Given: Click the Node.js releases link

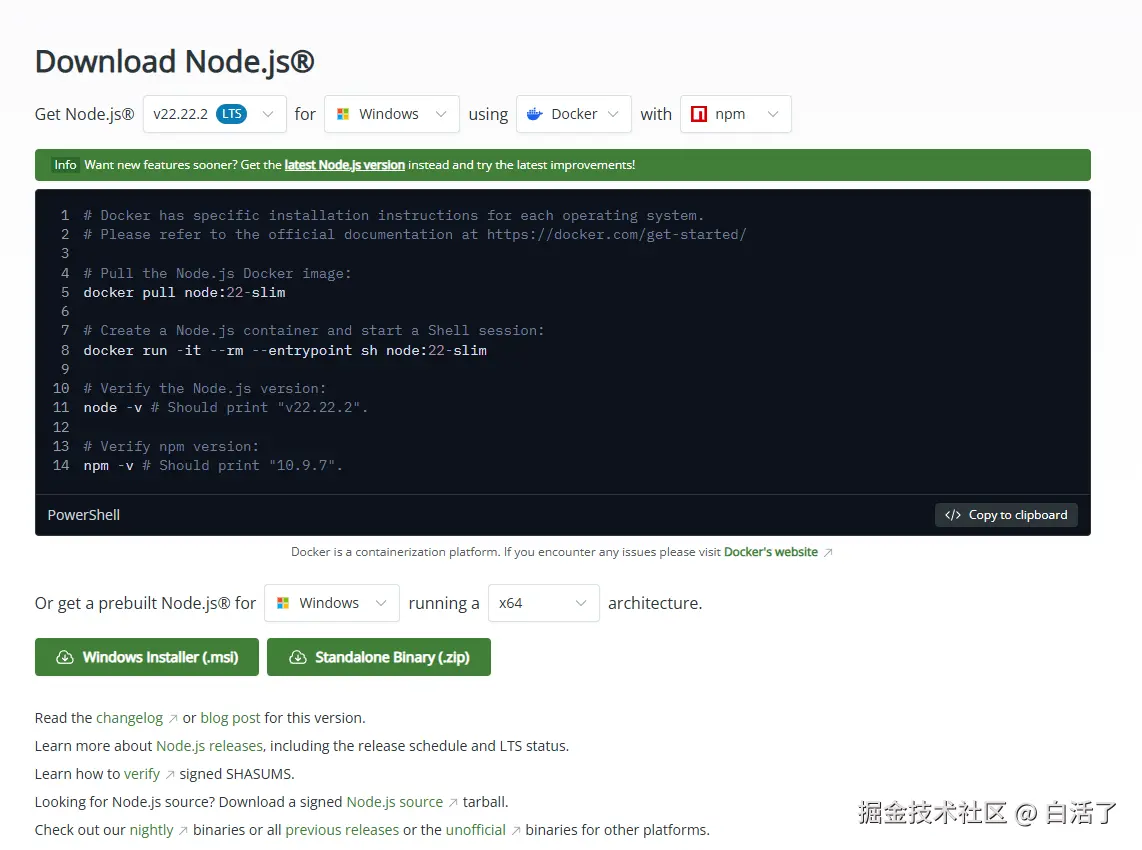Looking at the screenshot, I should pyautogui.click(x=209, y=745).
